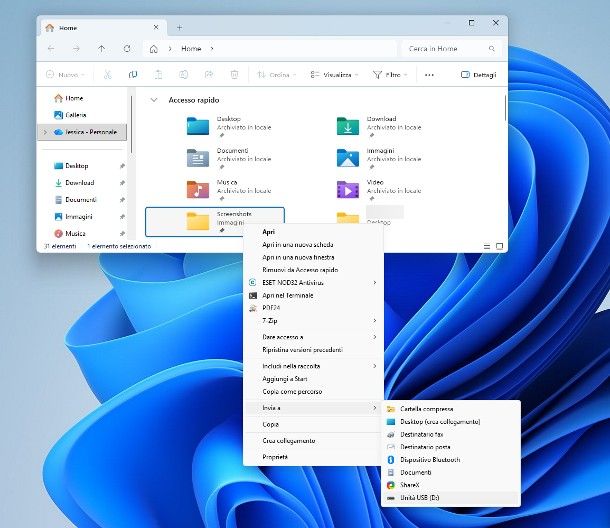Close the Home tab
610x528 pixels.
pyautogui.click(x=156, y=27)
